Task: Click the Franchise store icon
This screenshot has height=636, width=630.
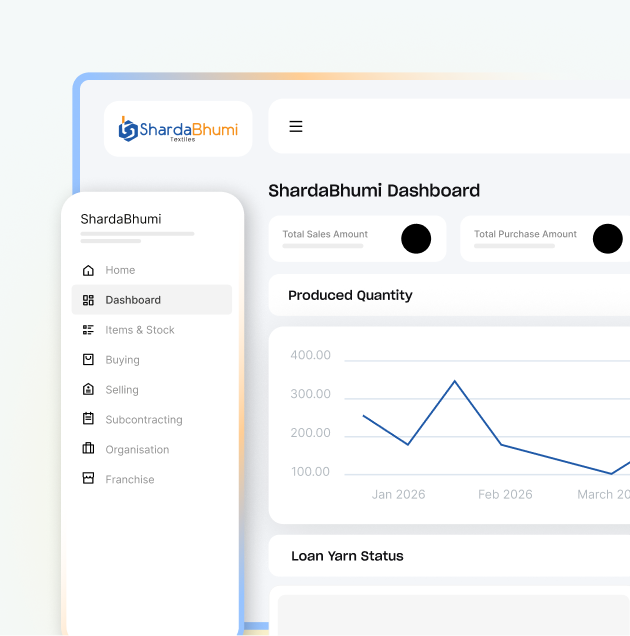Action: 88,478
